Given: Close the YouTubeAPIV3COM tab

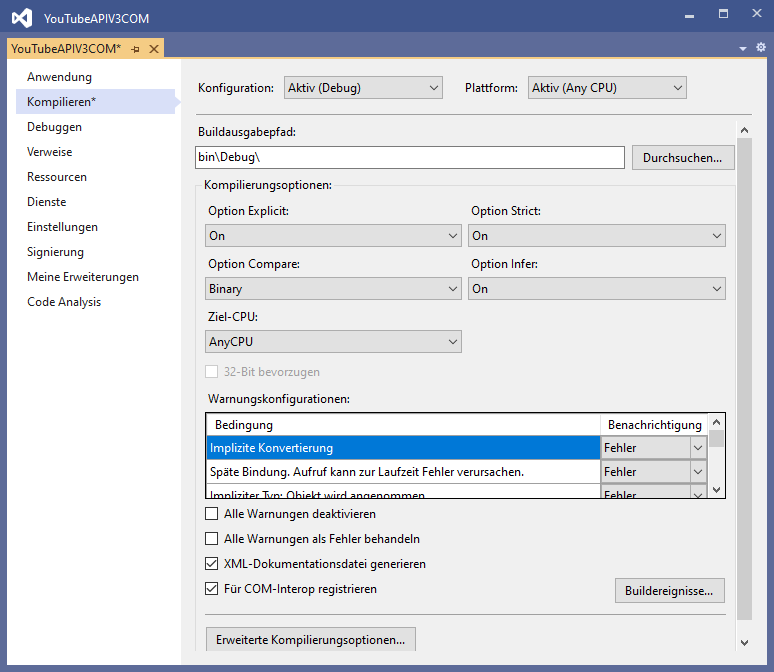Looking at the screenshot, I should click(x=153, y=49).
